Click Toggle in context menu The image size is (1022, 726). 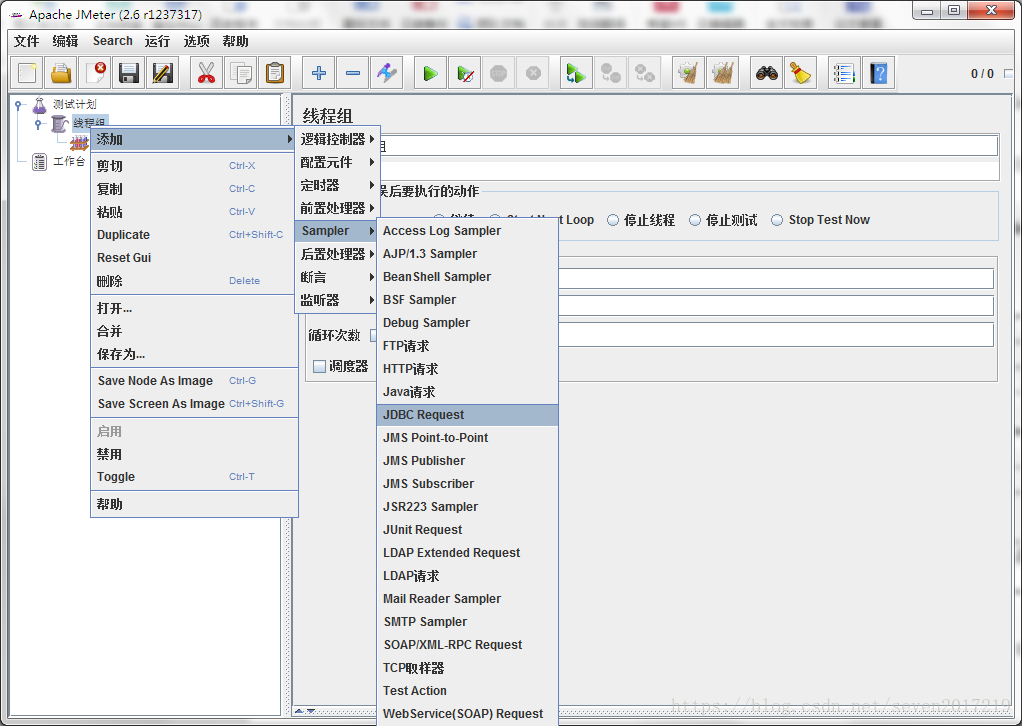coord(194,477)
